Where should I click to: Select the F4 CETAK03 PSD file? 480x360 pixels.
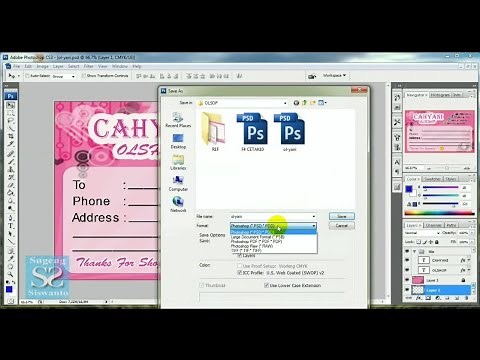(x=252, y=132)
